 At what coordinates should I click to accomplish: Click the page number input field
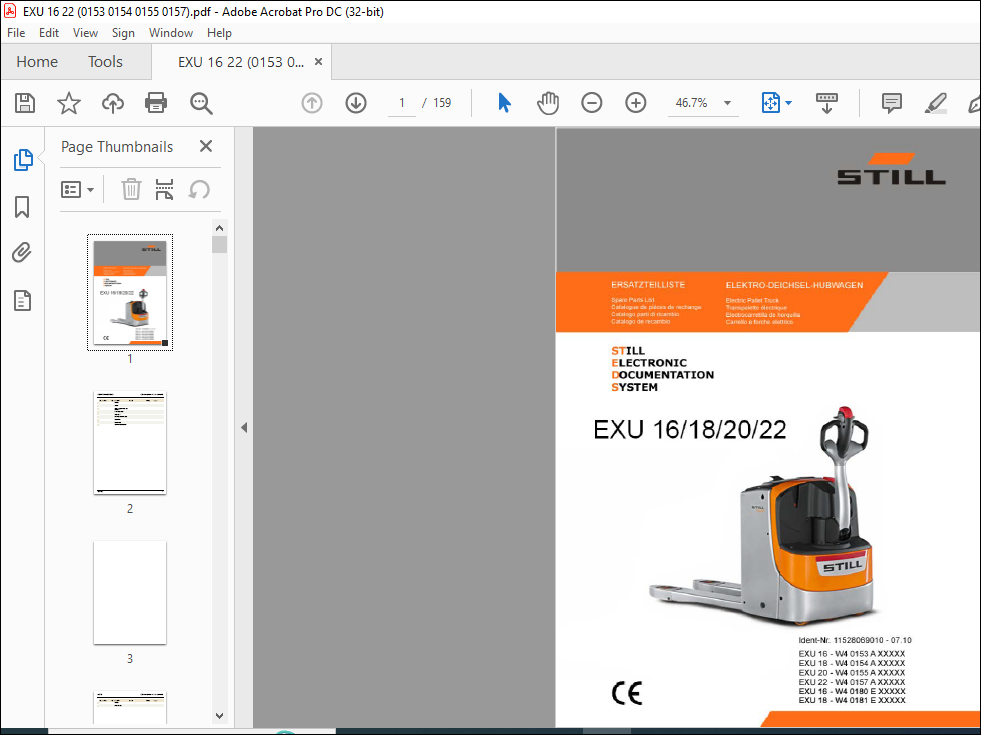tap(402, 103)
